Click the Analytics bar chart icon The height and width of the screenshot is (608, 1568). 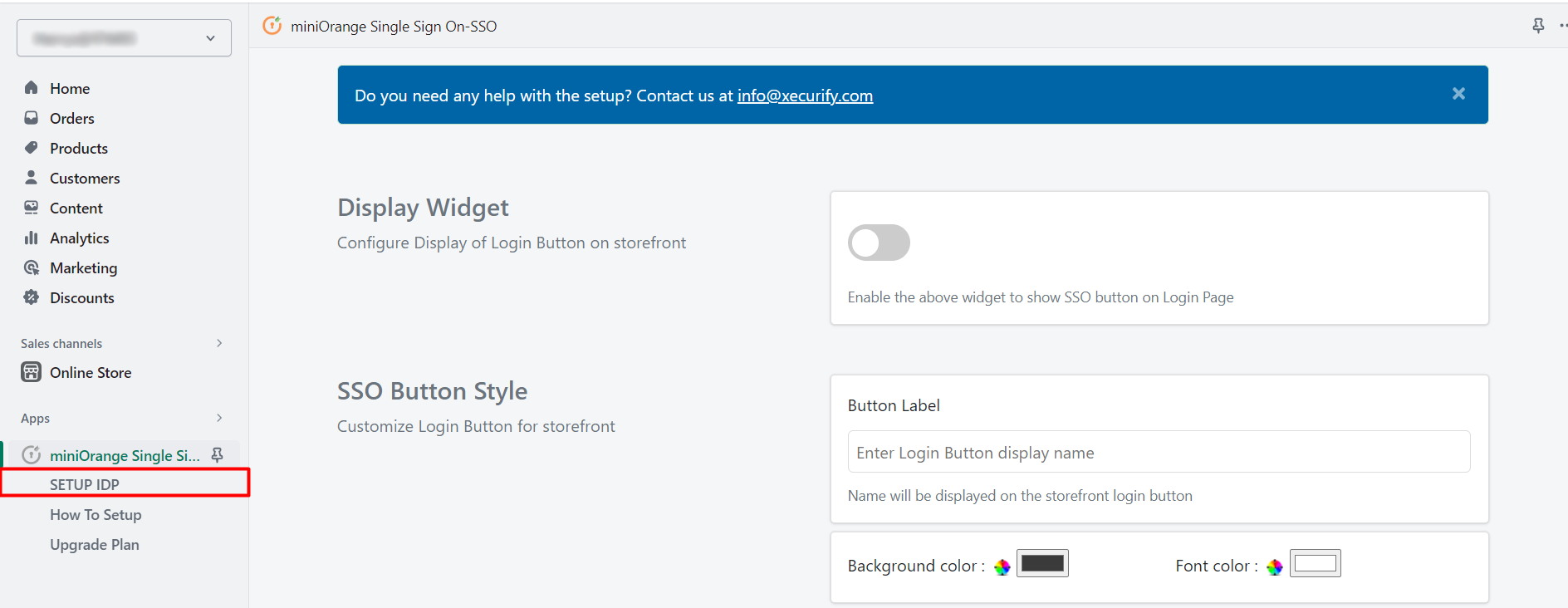[32, 238]
